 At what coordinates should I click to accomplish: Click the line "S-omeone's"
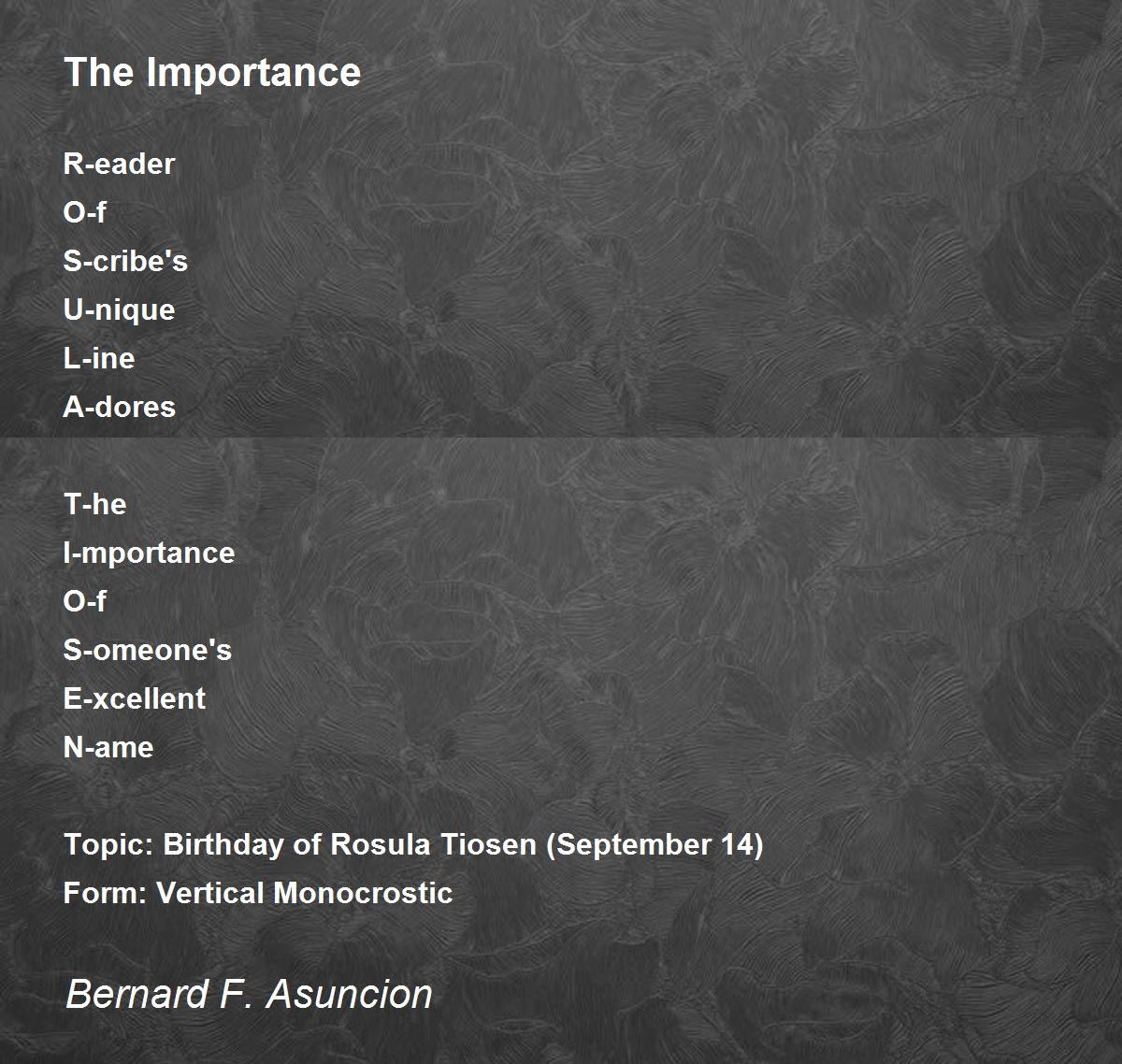tap(148, 650)
